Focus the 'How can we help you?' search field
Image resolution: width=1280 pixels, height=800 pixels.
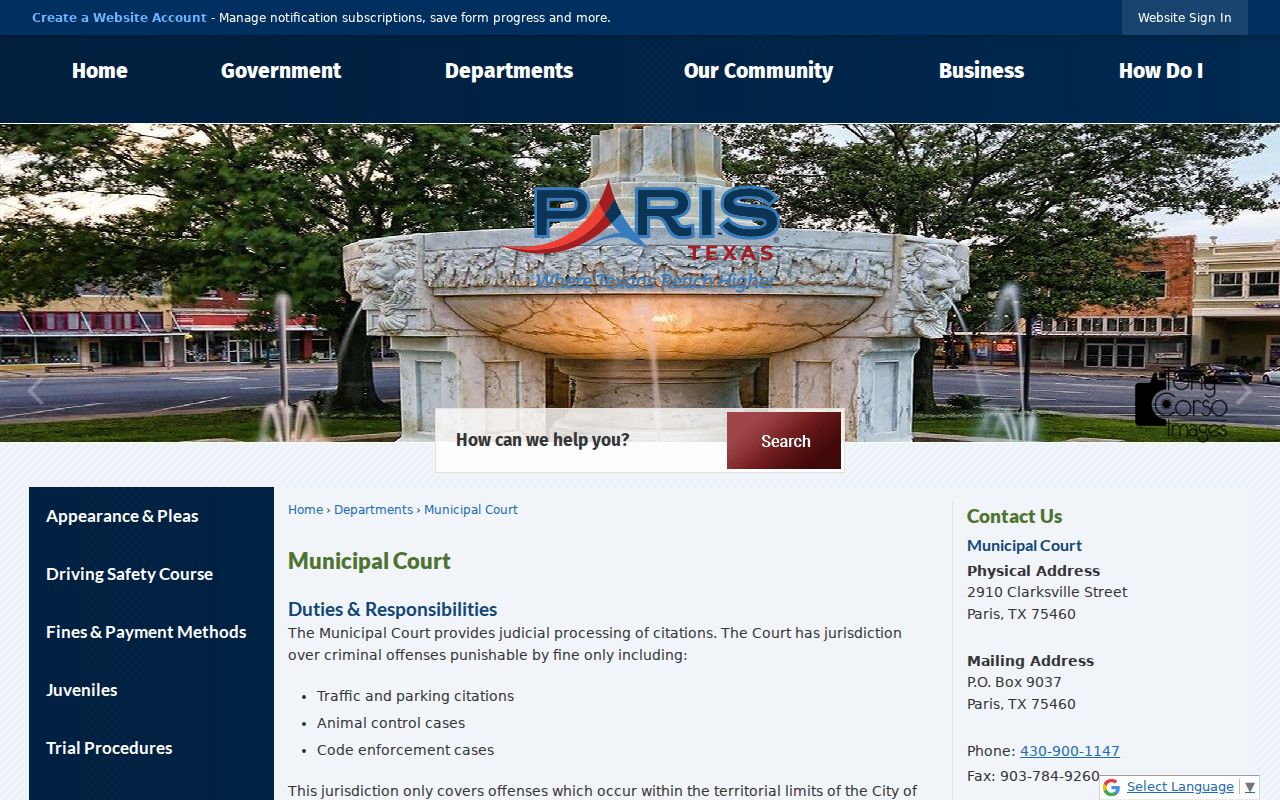pyautogui.click(x=582, y=440)
